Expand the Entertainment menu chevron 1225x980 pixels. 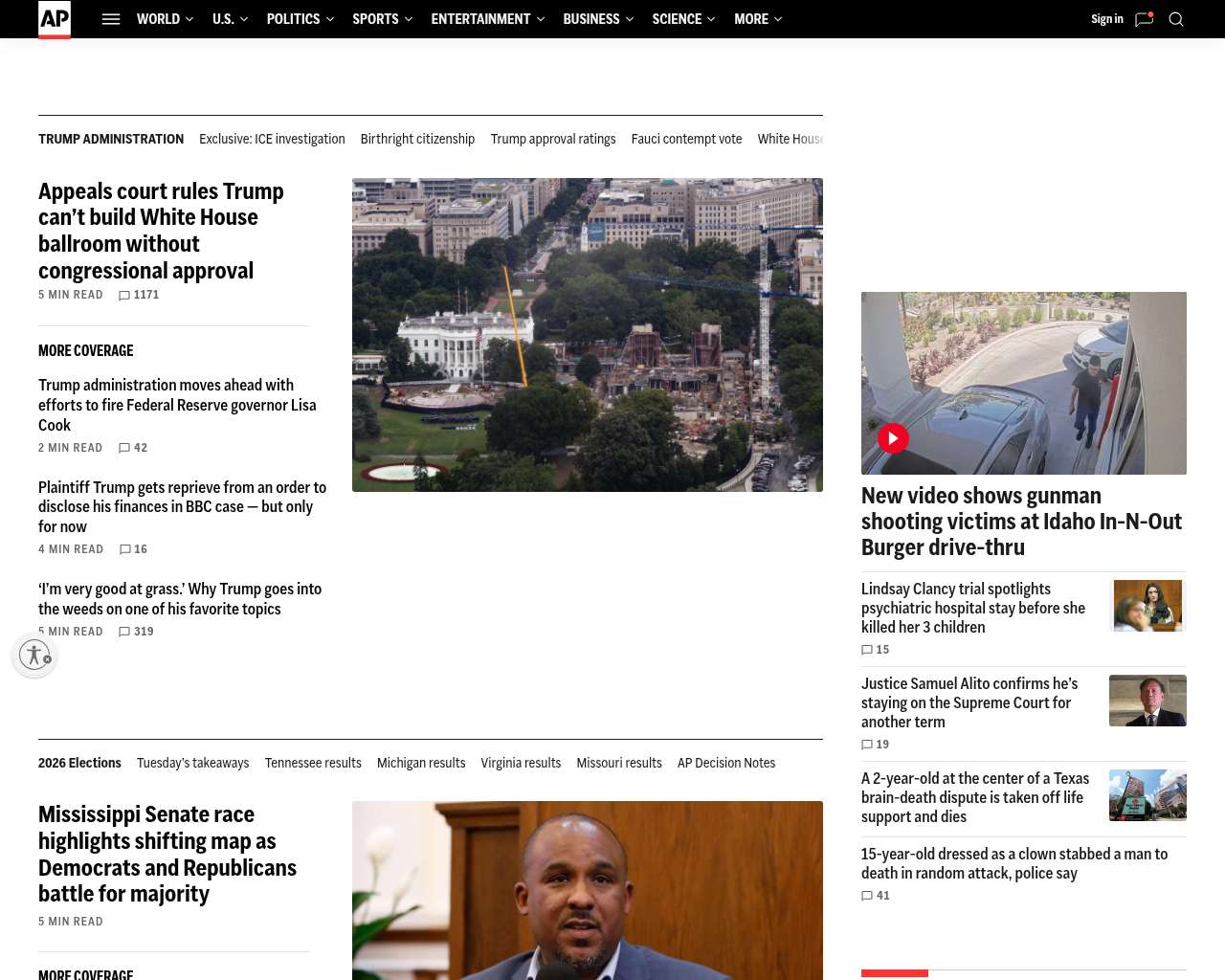(x=541, y=19)
